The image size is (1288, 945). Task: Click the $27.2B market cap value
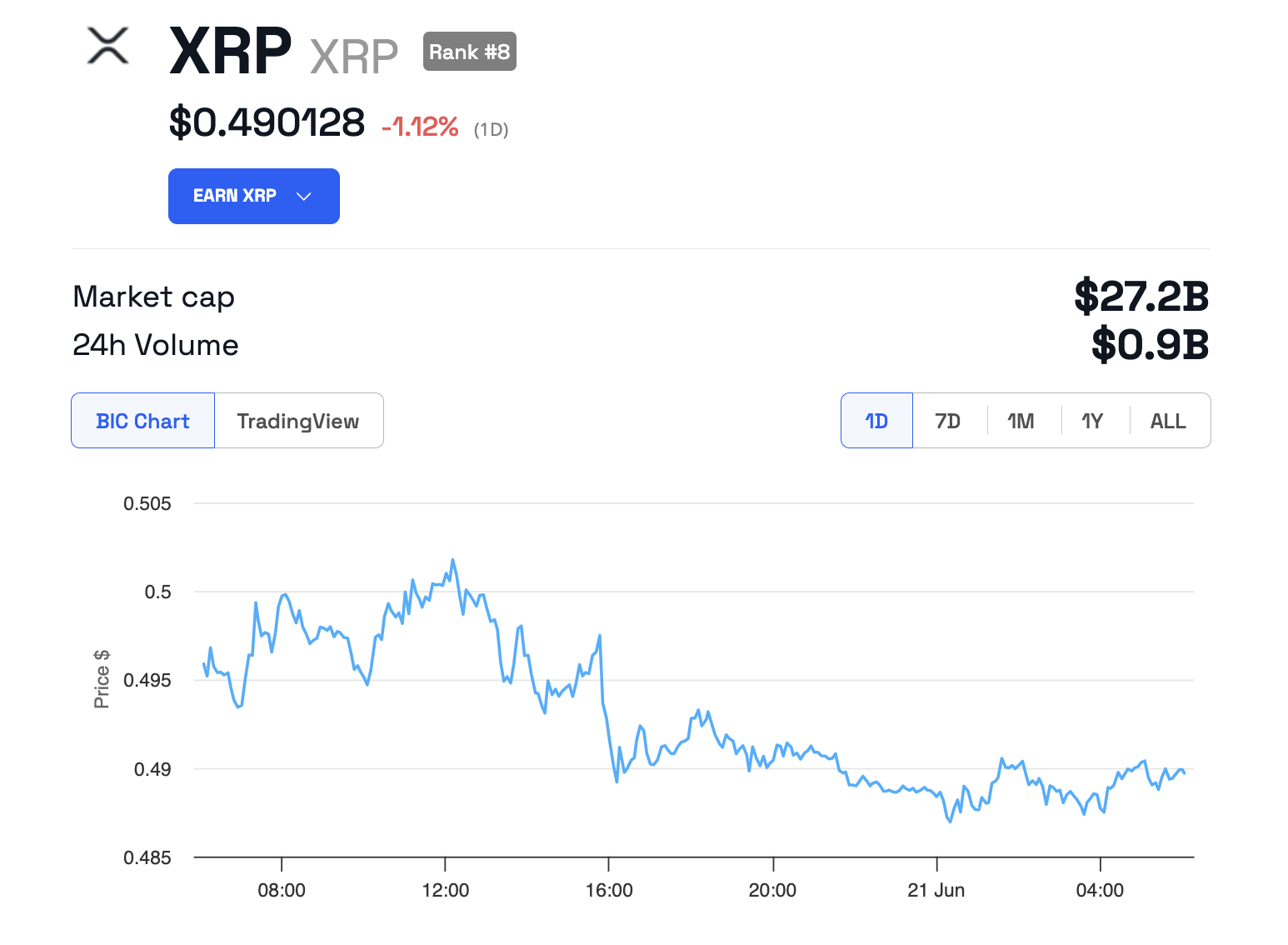pyautogui.click(x=1141, y=297)
